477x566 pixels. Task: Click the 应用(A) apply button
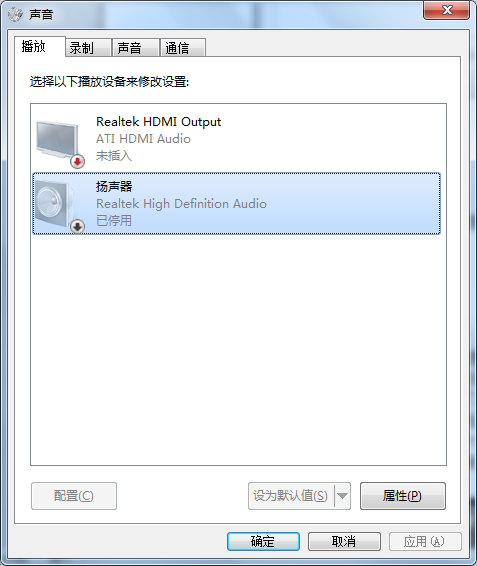click(x=425, y=541)
